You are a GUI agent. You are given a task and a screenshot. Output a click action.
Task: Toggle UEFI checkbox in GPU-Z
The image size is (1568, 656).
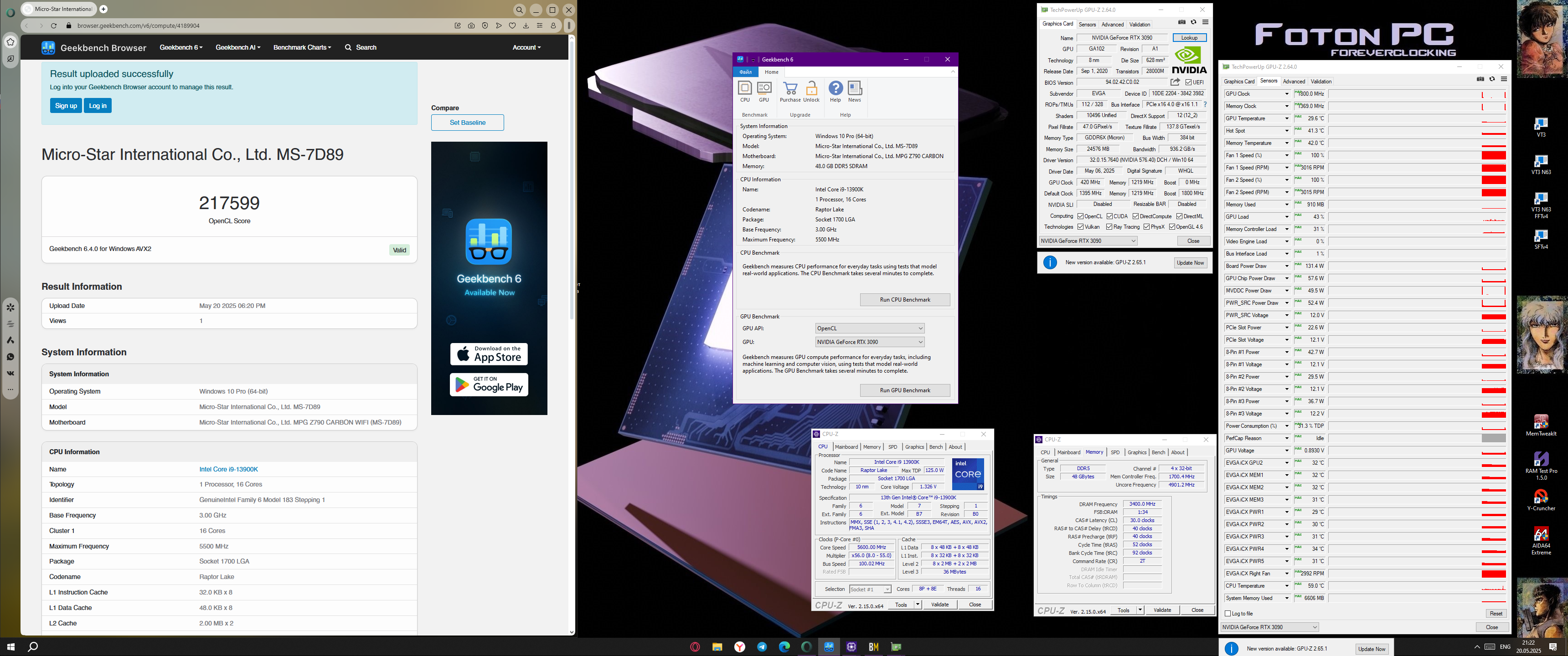[x=1189, y=82]
